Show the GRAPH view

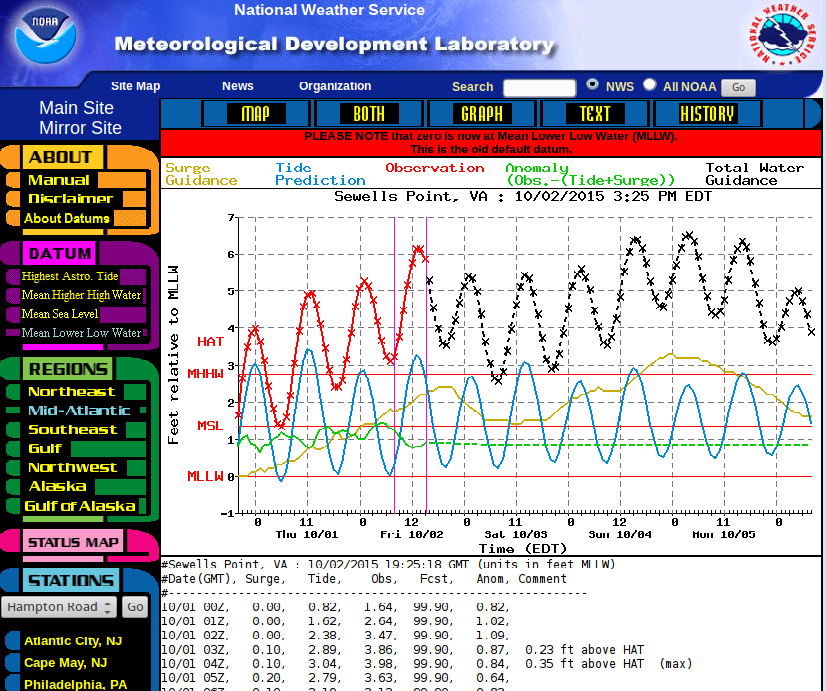coord(481,113)
